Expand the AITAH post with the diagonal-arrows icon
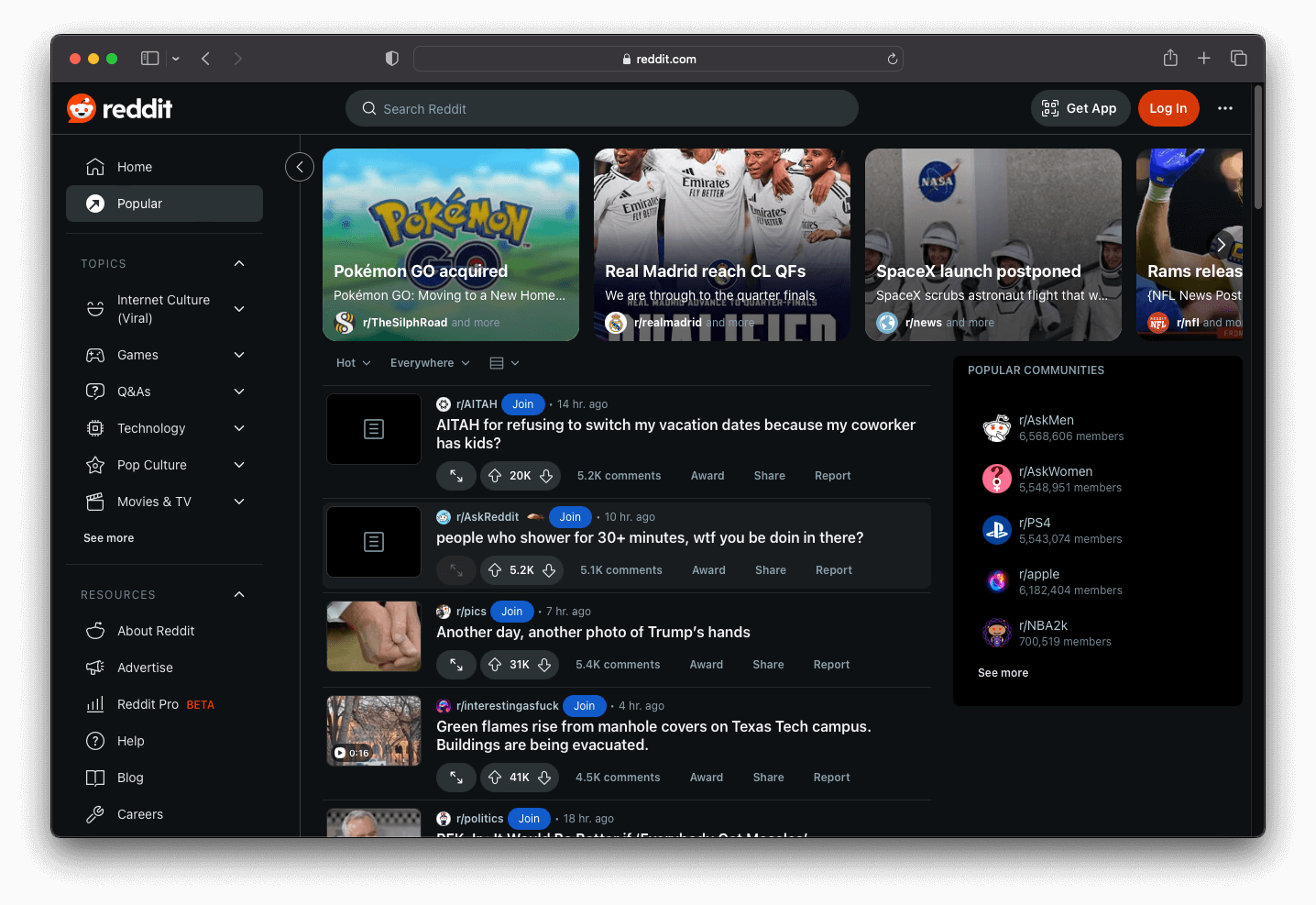 (x=455, y=475)
